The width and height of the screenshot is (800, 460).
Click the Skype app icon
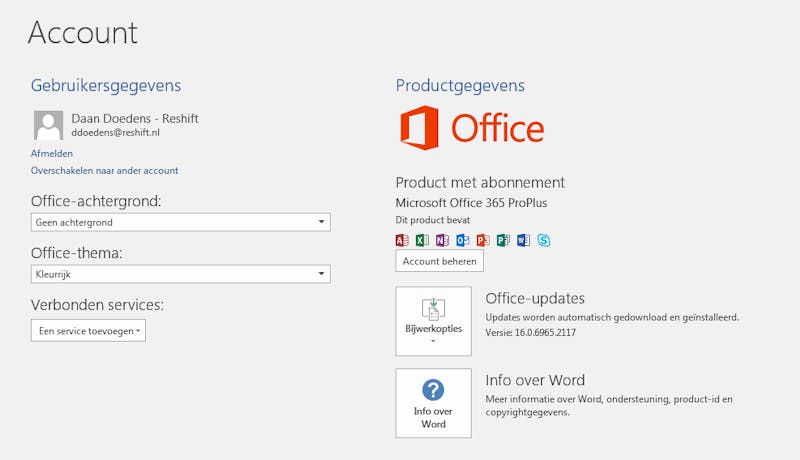[x=544, y=240]
